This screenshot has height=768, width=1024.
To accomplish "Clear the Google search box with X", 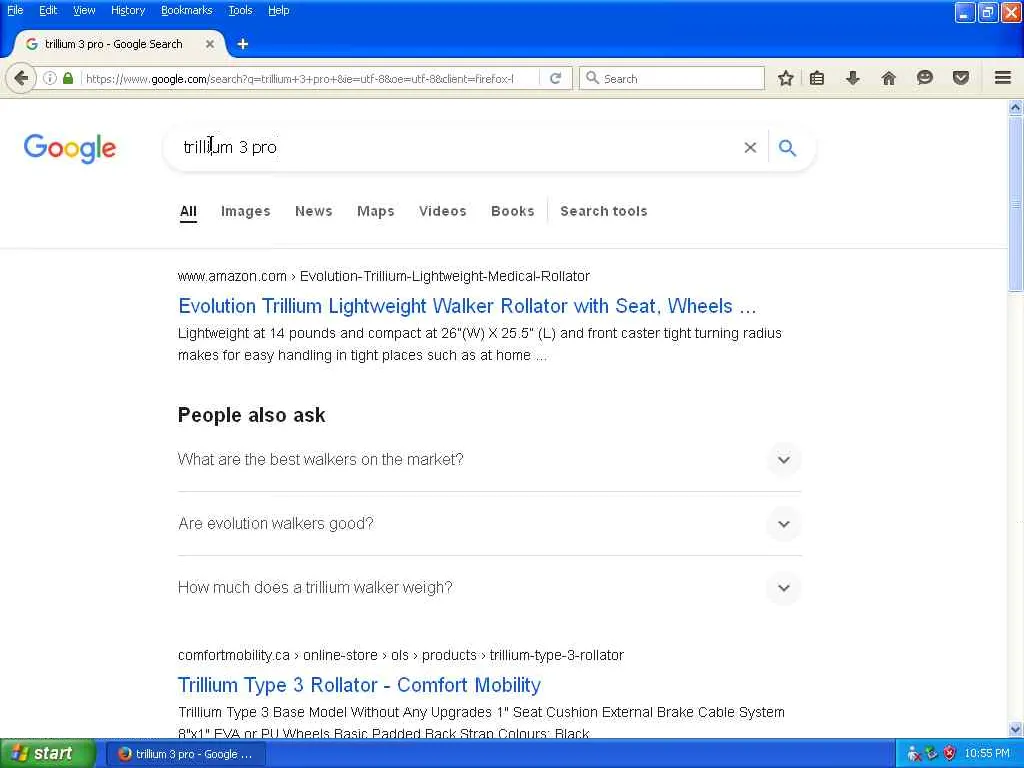I will tap(750, 148).
